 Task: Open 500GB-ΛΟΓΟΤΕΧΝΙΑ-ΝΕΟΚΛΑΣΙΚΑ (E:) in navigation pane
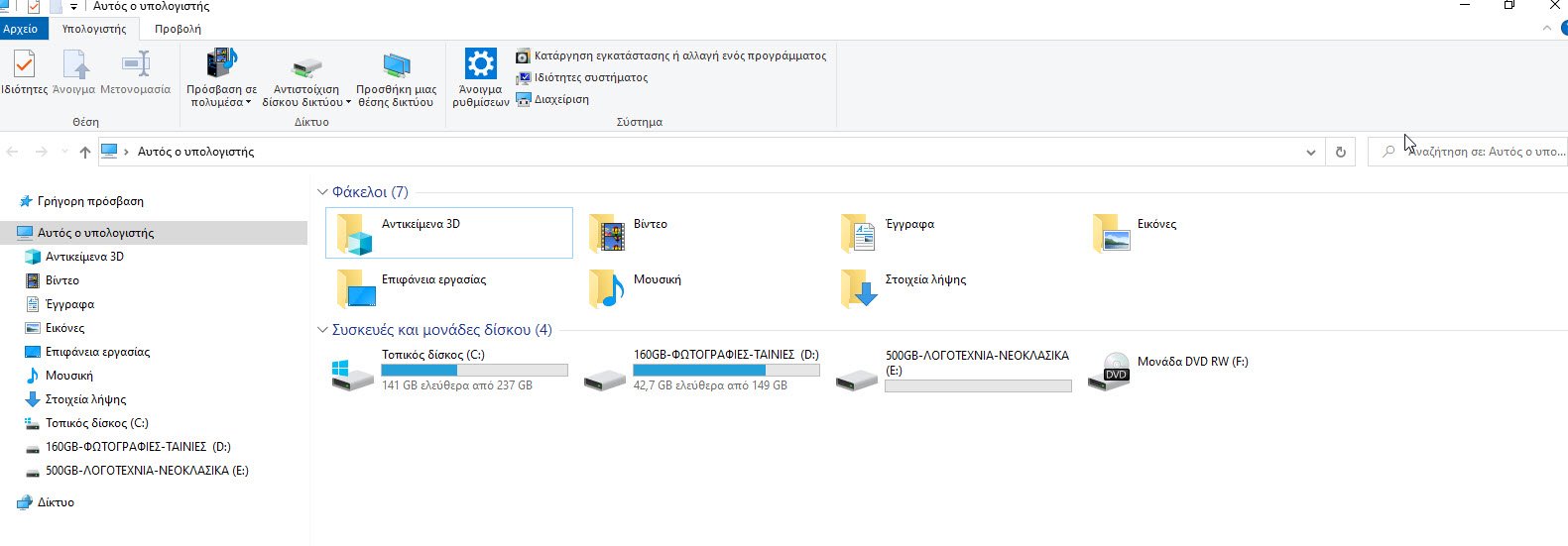pyautogui.click(x=147, y=471)
